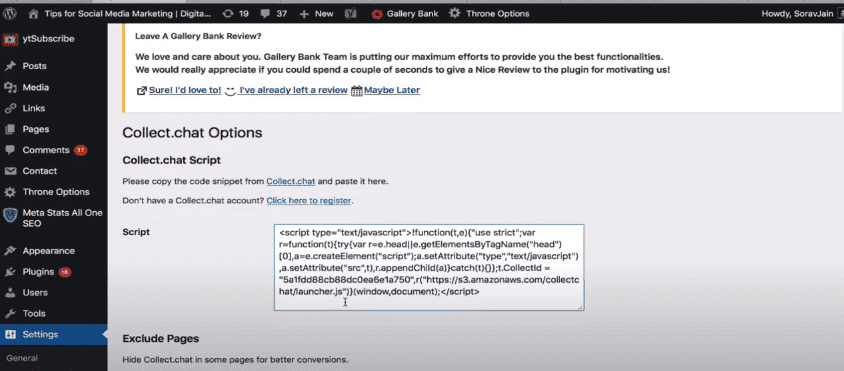
Task: Open the Yoast SEO icon in admin bar
Action: click(349, 14)
